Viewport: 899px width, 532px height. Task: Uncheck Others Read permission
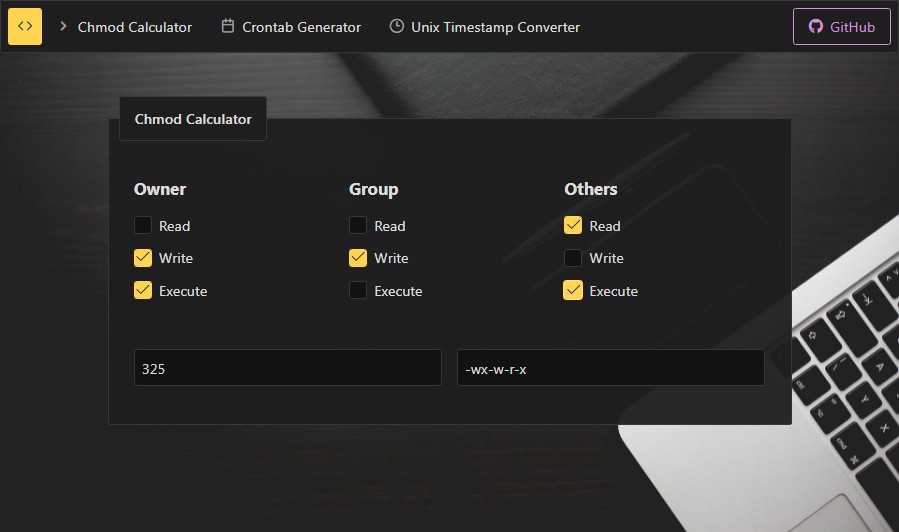pos(573,226)
